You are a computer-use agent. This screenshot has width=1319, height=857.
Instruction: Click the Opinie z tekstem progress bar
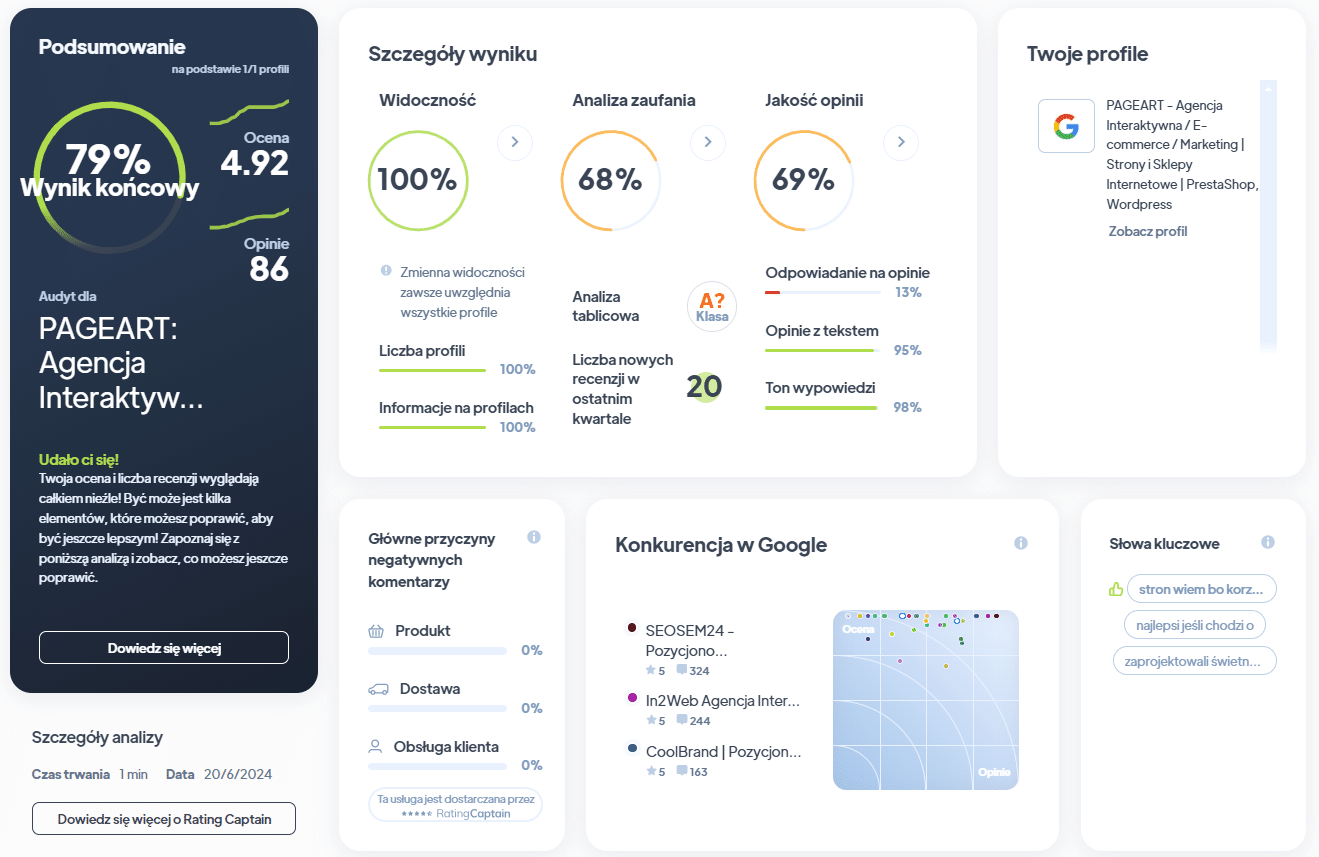[x=822, y=350]
